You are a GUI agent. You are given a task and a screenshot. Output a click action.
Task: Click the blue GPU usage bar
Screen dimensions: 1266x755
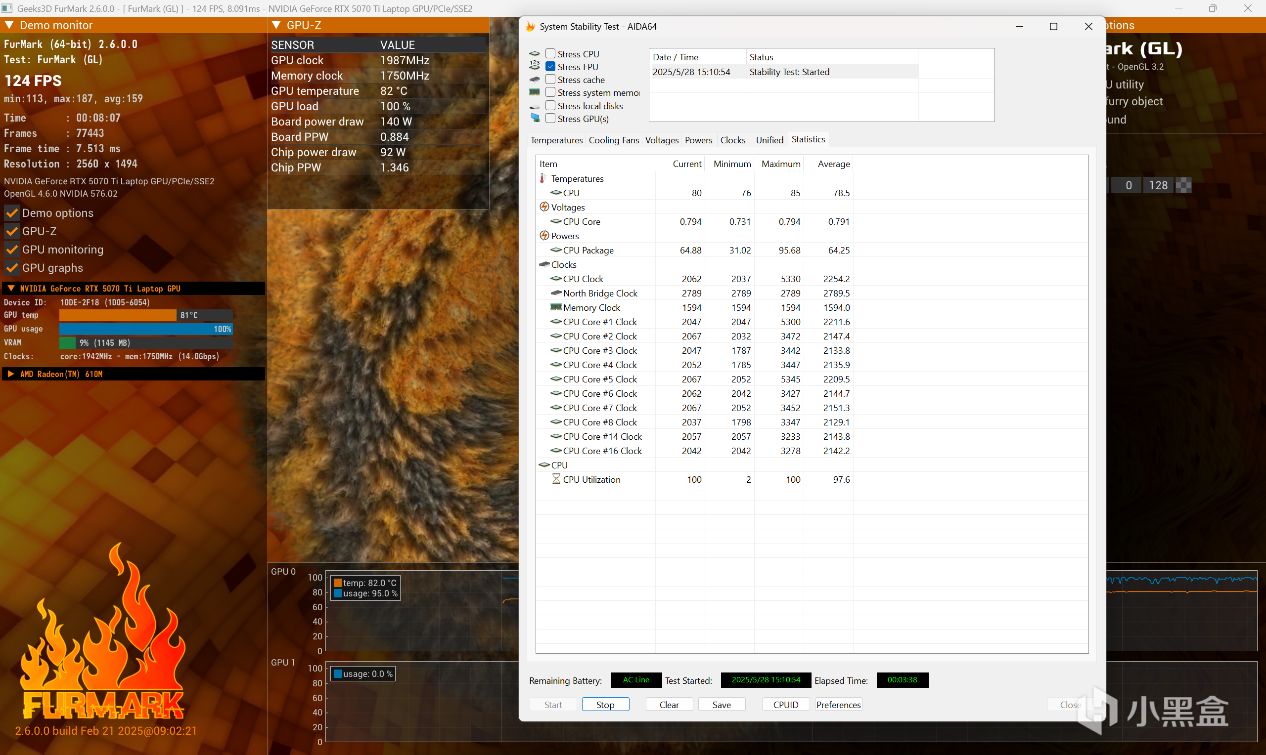click(x=145, y=329)
